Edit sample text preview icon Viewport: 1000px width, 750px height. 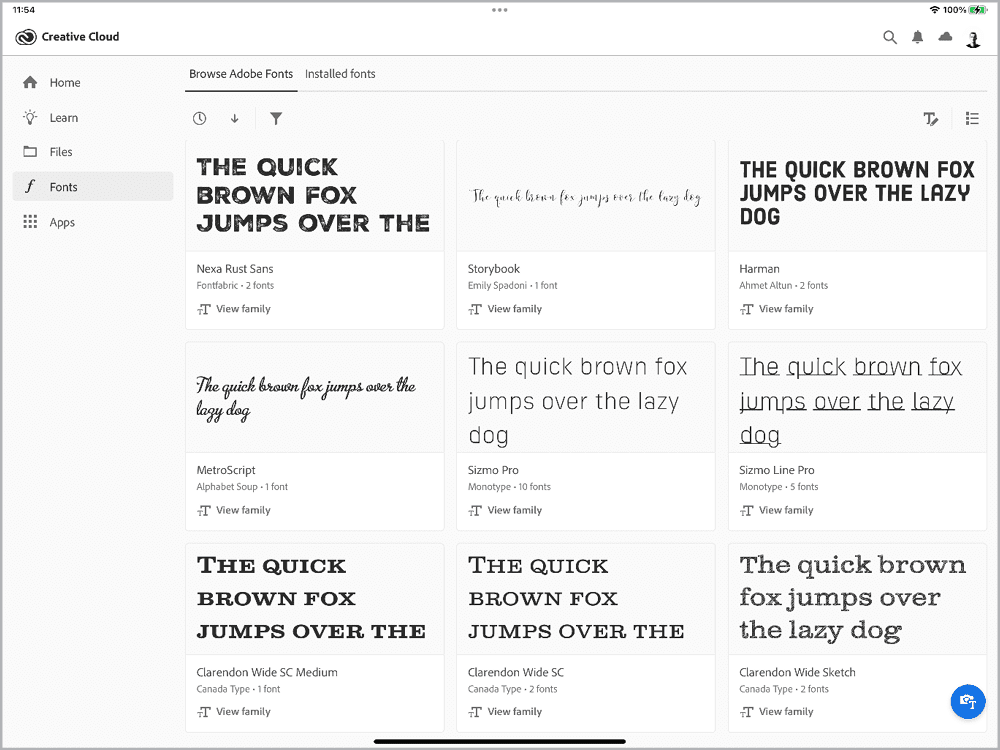tap(930, 119)
